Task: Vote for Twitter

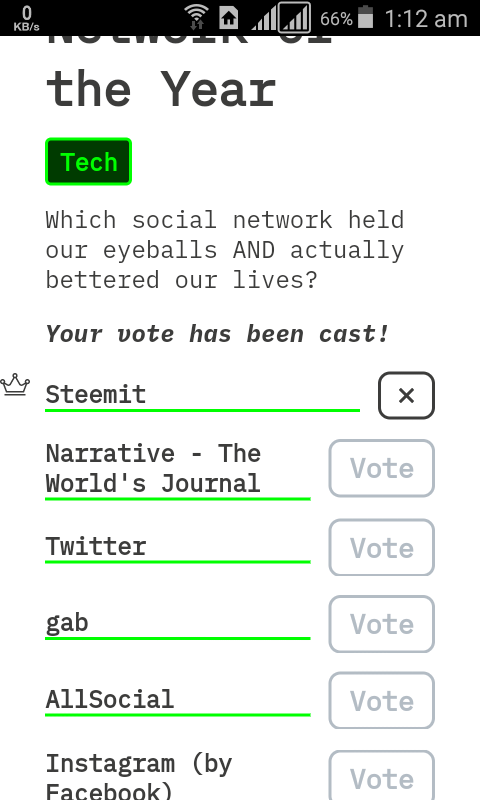Action: (x=382, y=547)
